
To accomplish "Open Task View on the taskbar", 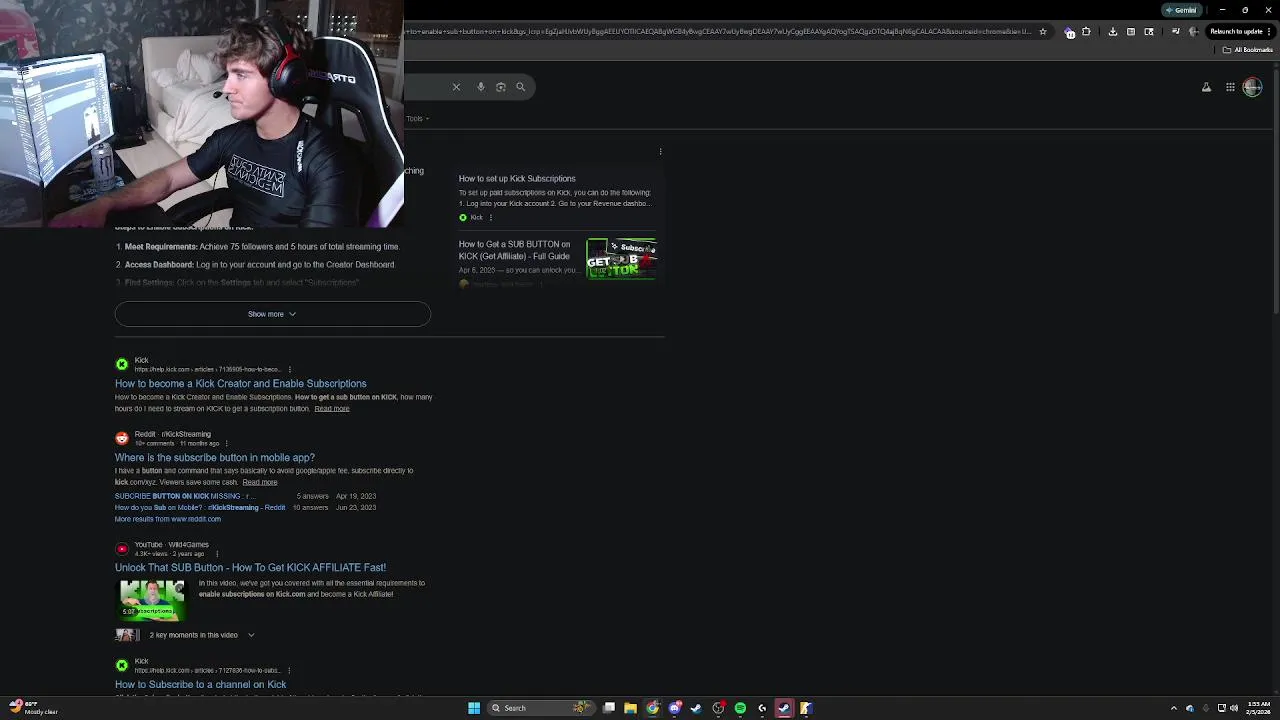I will pos(608,708).
